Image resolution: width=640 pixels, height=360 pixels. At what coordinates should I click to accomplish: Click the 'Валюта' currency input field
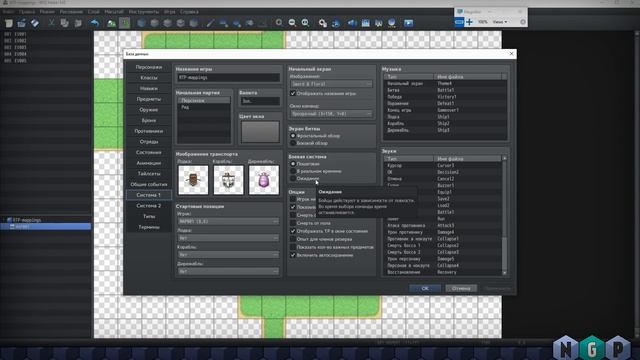[260, 101]
